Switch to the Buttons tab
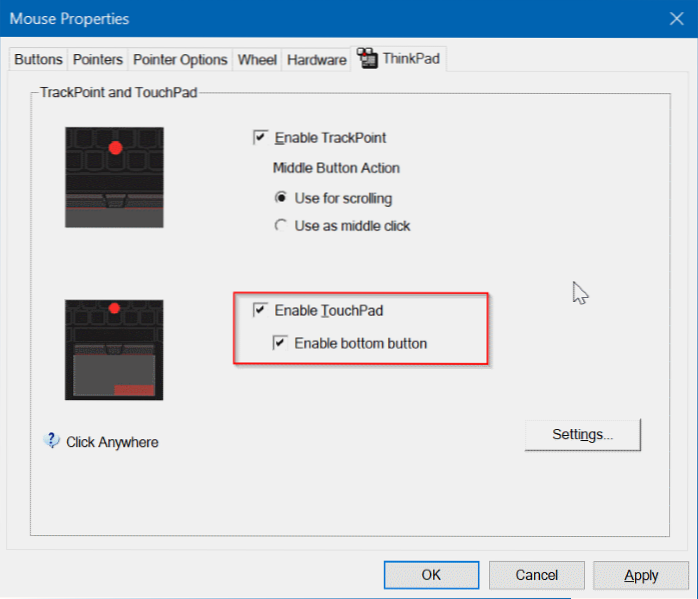The width and height of the screenshot is (698, 599). pos(39,60)
